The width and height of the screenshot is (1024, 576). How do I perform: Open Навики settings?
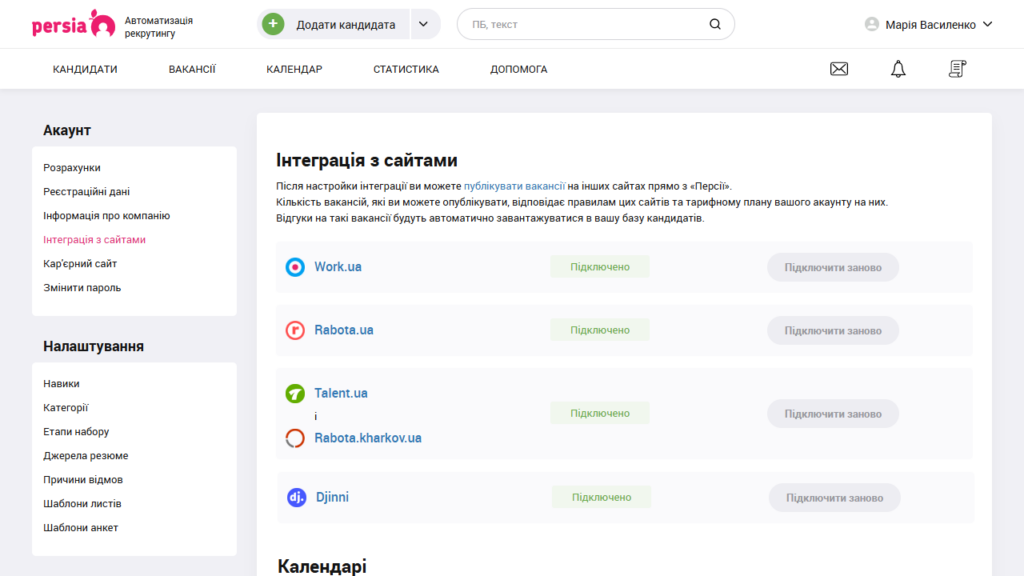pyautogui.click(x=61, y=384)
